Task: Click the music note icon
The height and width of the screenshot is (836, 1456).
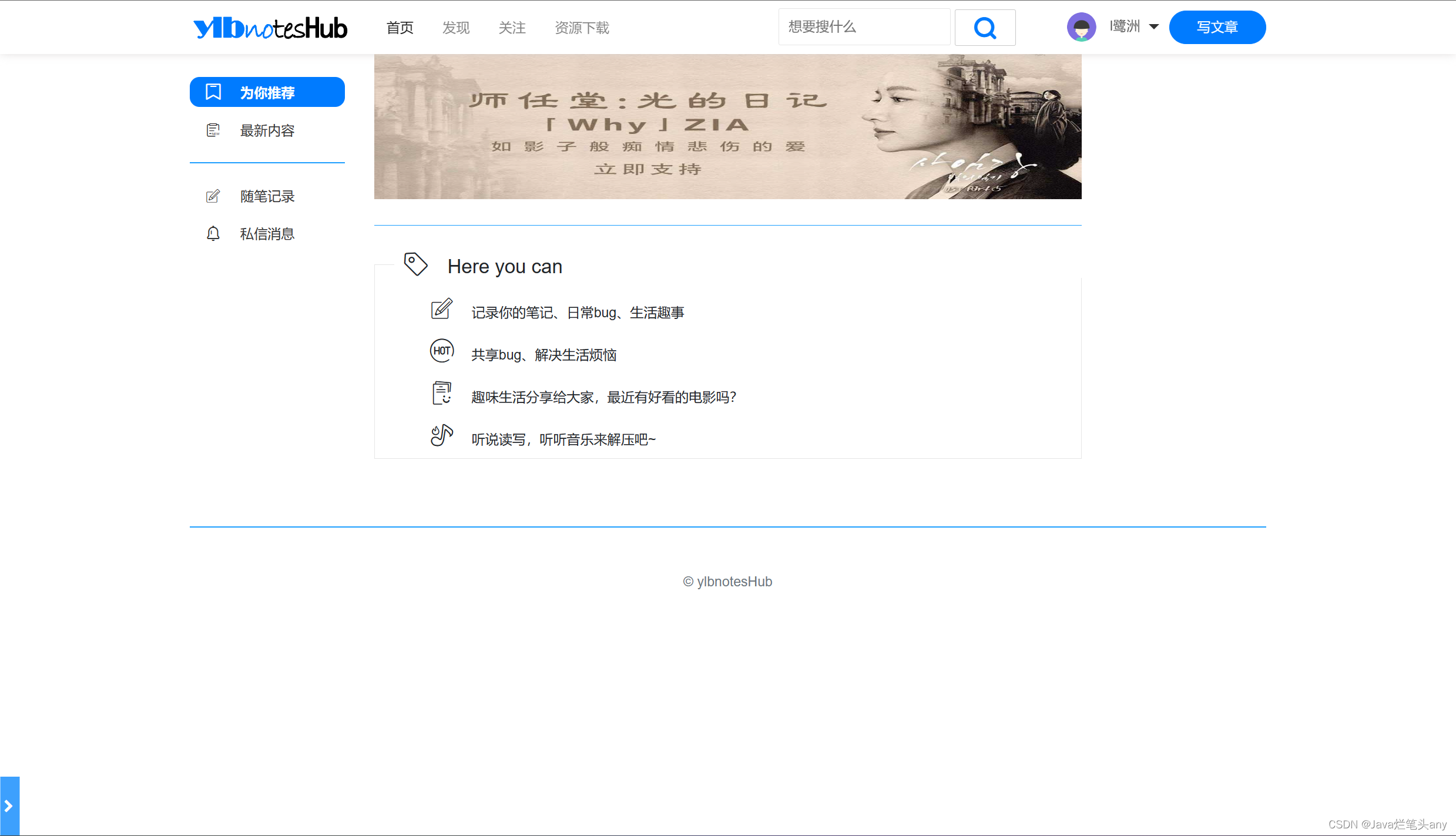Action: (442, 435)
